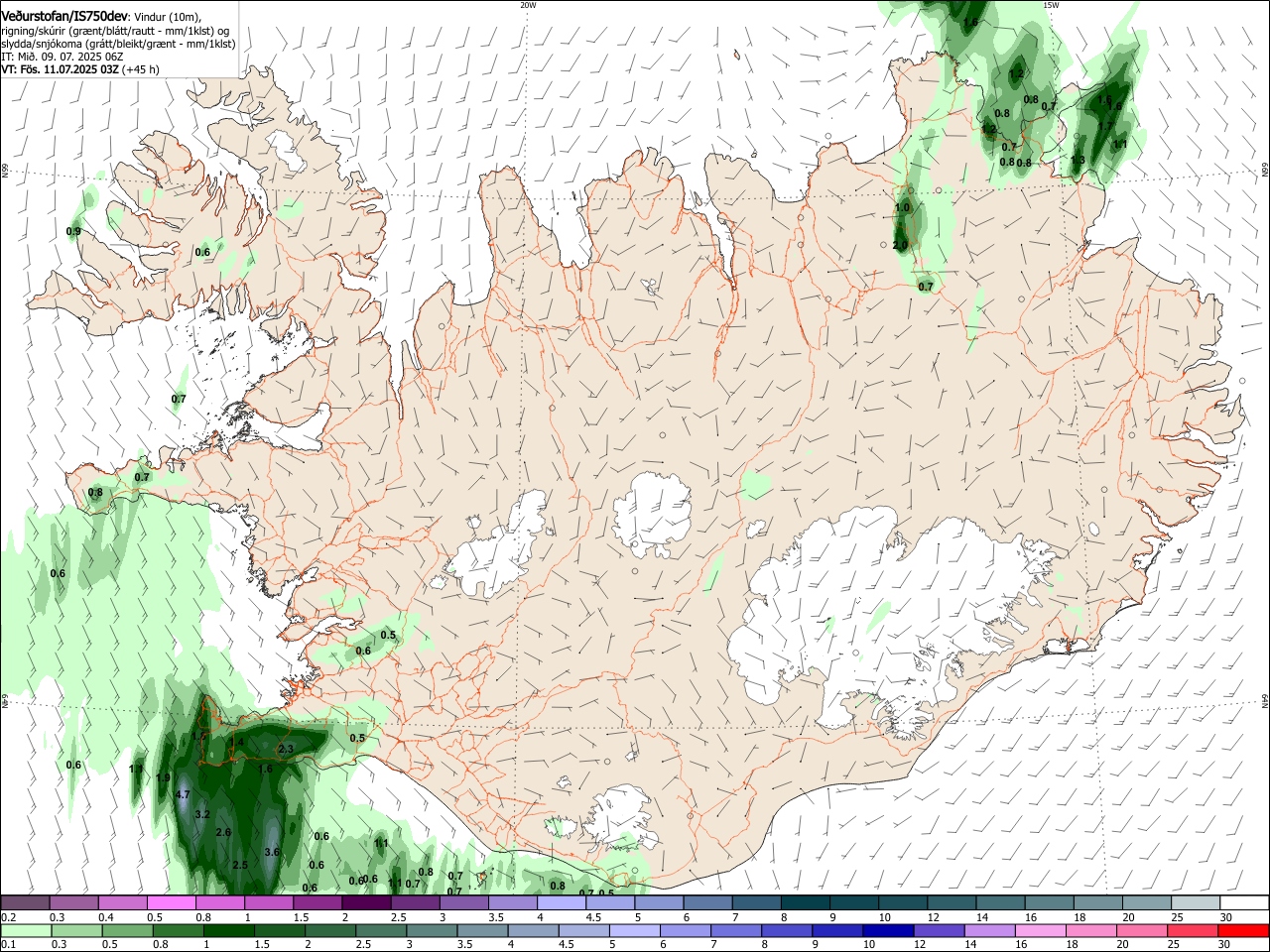Click the 30 label in the top legend row
1270x952 pixels.
coord(1226,917)
